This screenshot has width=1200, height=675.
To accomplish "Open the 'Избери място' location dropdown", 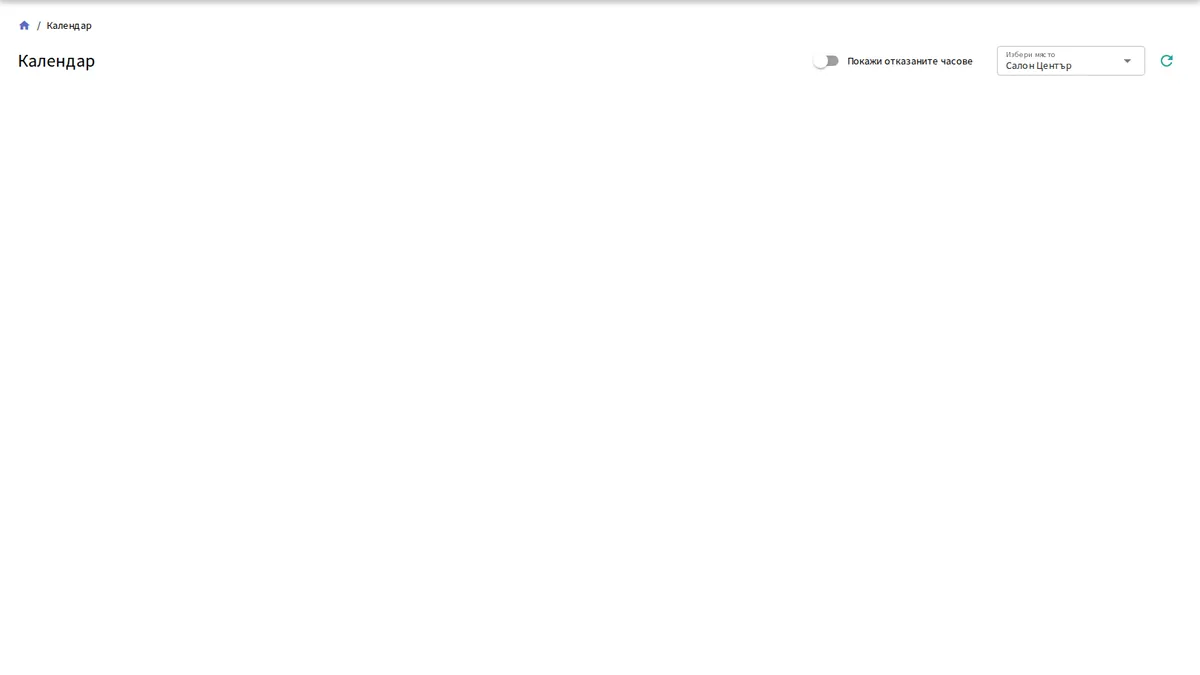I will coord(1071,61).
